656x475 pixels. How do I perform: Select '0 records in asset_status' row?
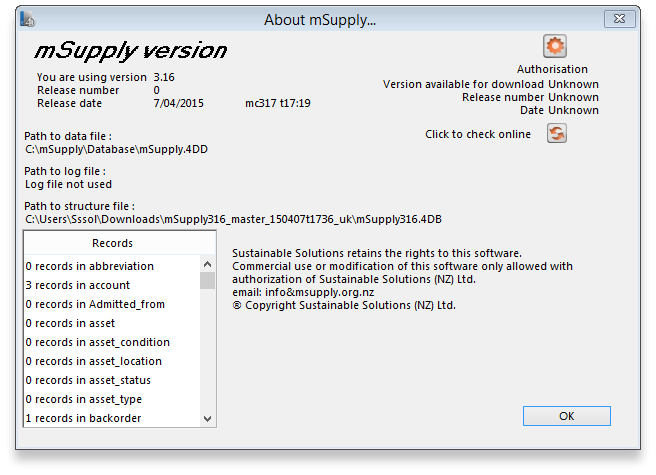point(88,380)
